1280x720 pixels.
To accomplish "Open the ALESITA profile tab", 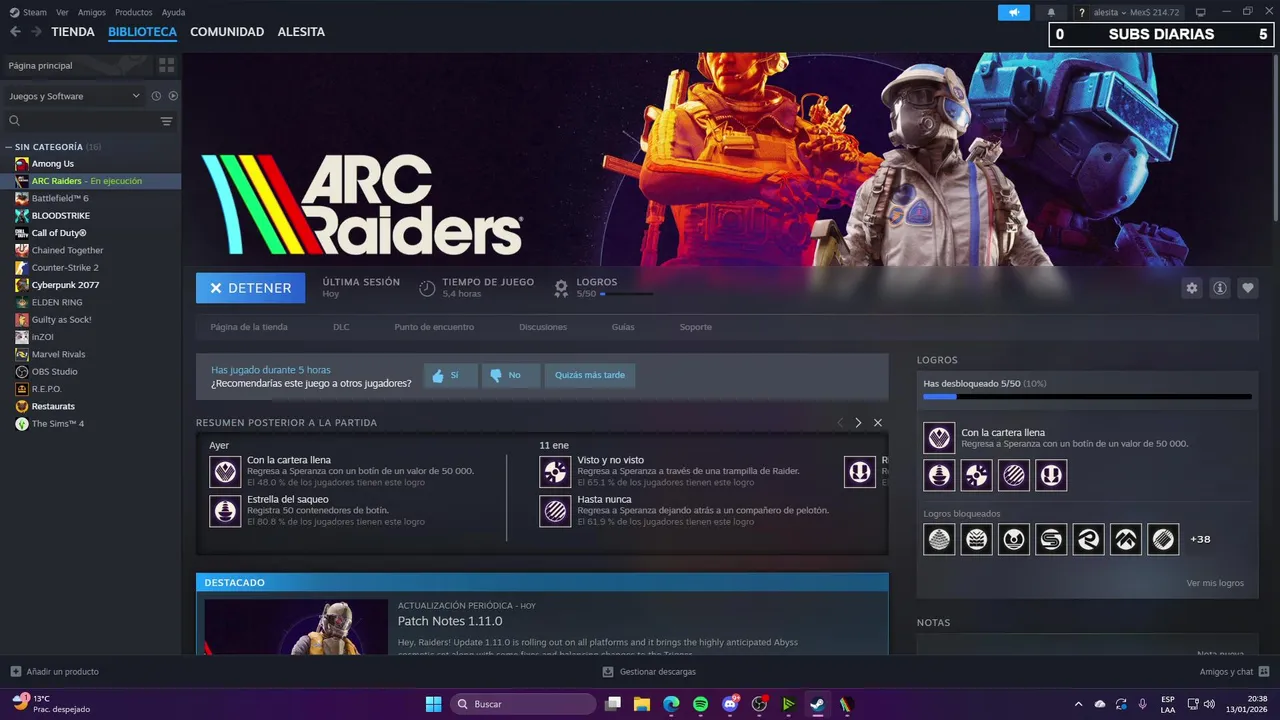I will coord(301,32).
